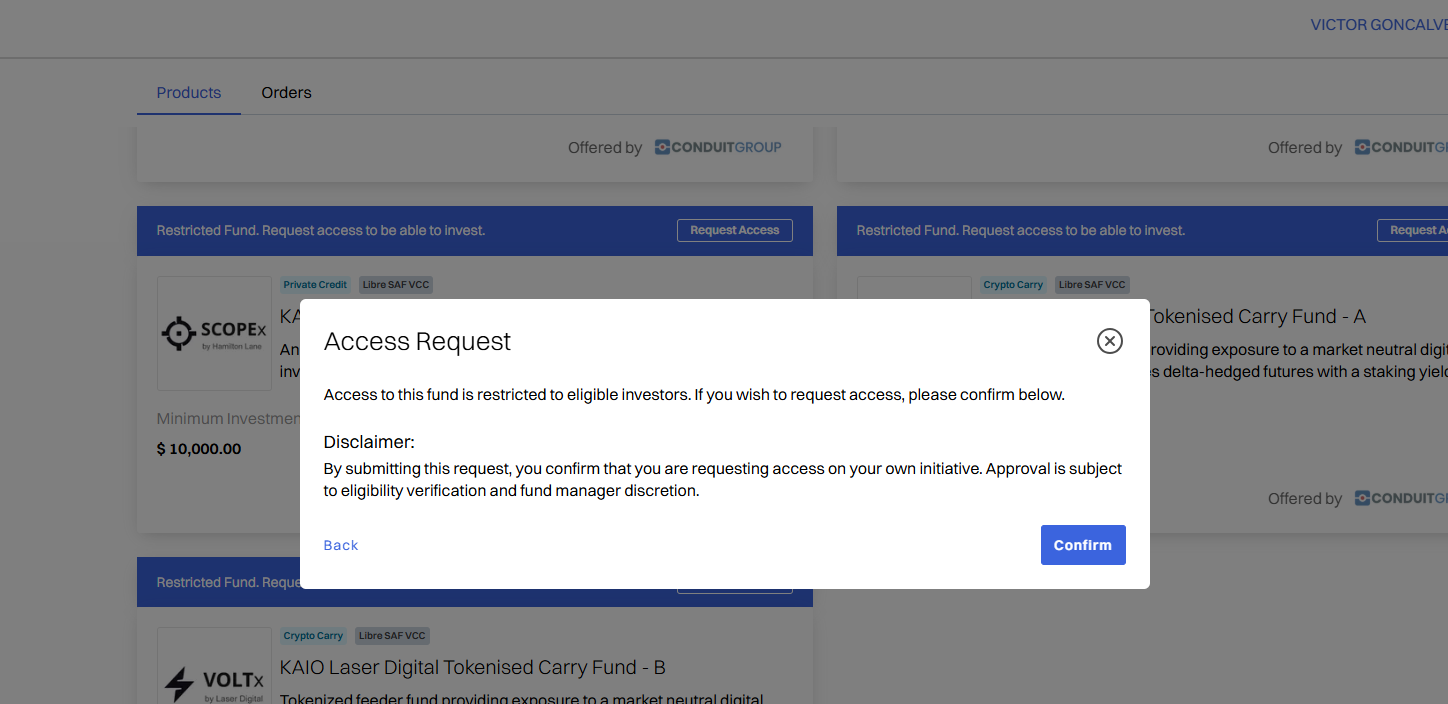Click Crypto Carry tag on Carry Fund A
Viewport: 1448px width, 704px height.
pos(1013,285)
